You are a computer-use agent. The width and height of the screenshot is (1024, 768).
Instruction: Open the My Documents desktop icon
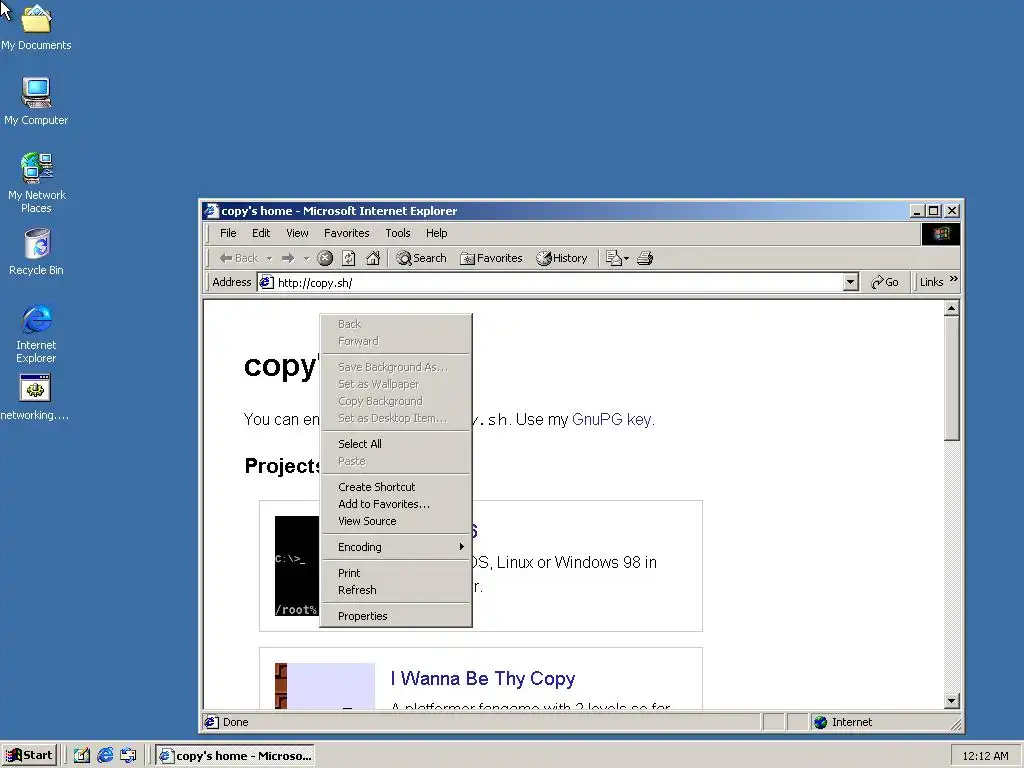pos(36,27)
